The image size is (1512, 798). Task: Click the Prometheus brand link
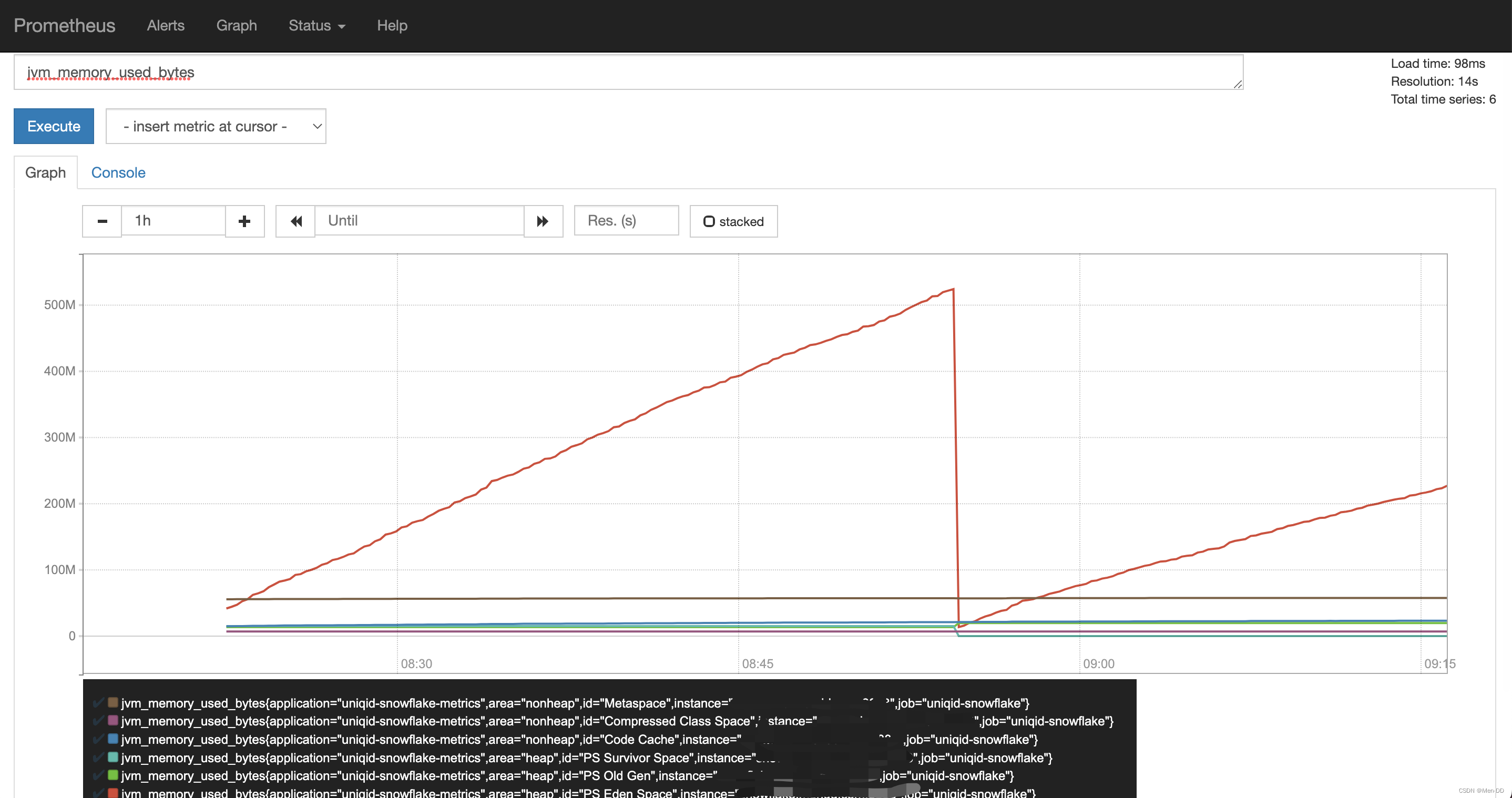point(65,26)
